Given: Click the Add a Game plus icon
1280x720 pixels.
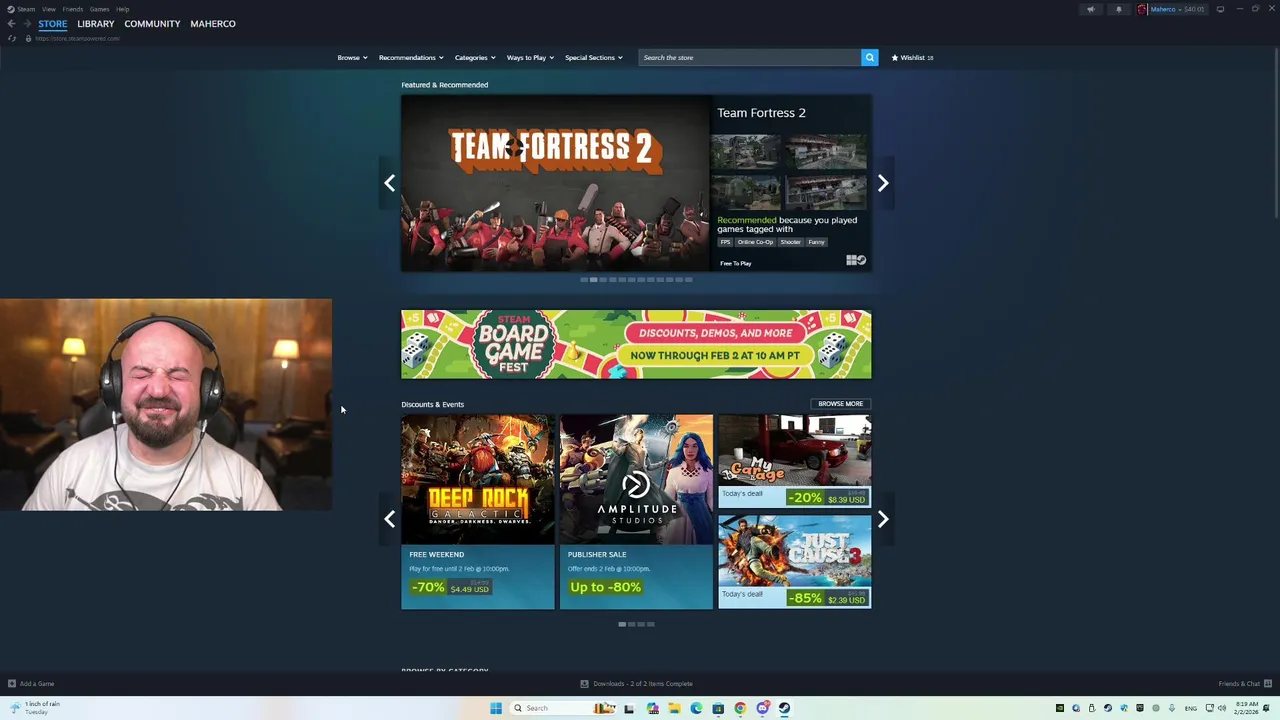Looking at the screenshot, I should [12, 684].
